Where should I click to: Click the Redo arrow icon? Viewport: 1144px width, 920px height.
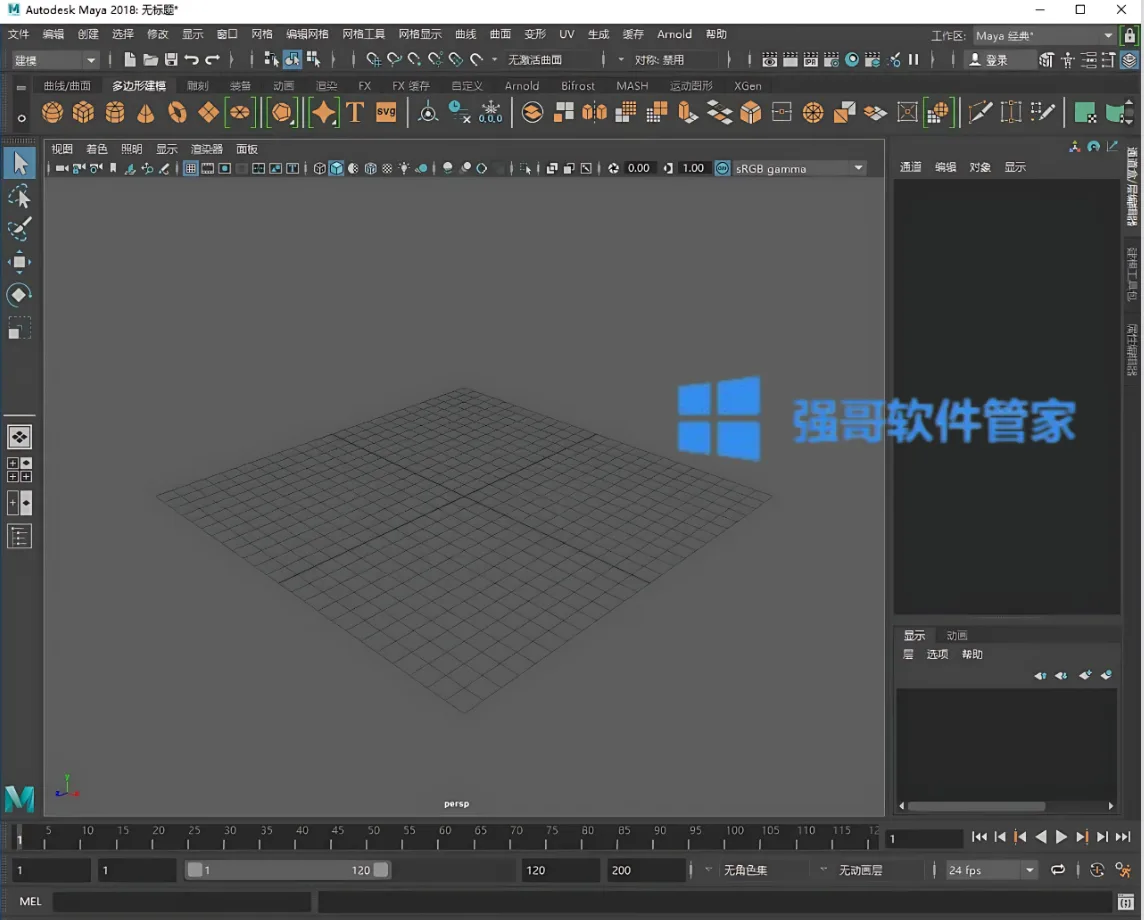(x=212, y=60)
